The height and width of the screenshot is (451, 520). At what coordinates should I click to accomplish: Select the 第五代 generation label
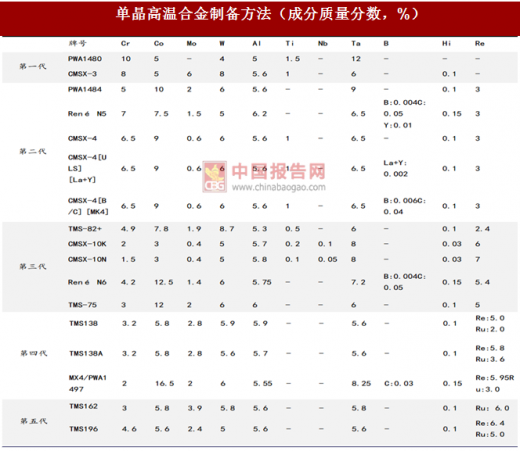34,421
